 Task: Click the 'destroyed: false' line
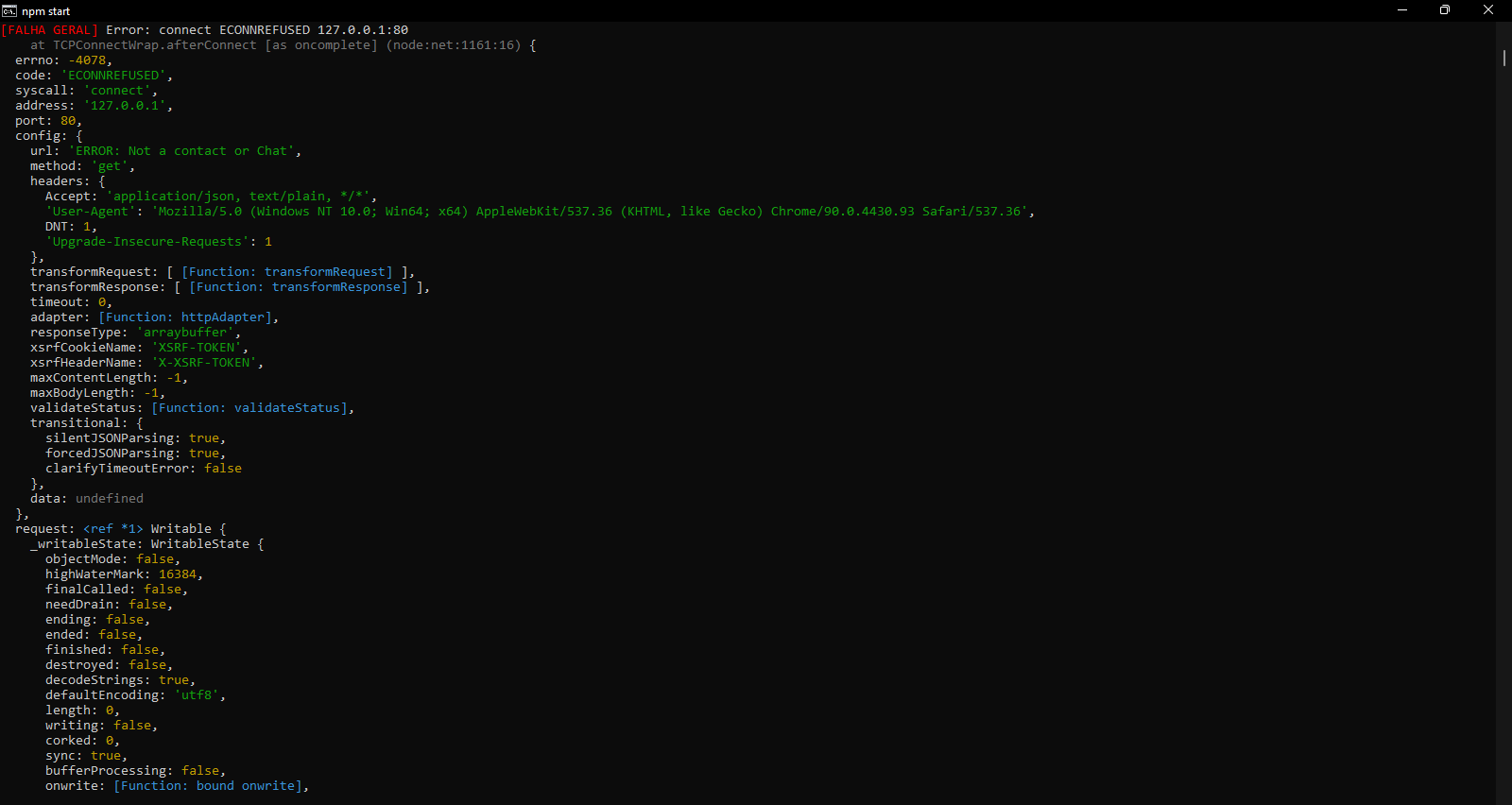point(108,665)
